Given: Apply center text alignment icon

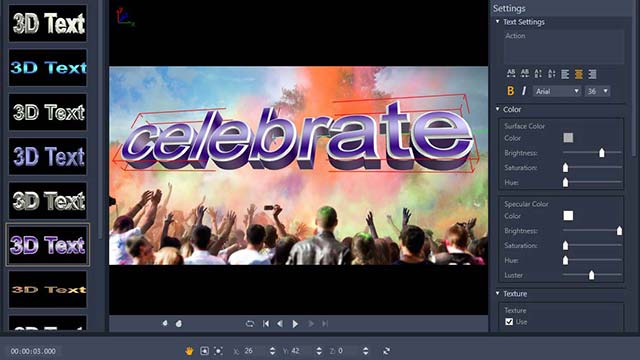Looking at the screenshot, I should pyautogui.click(x=578, y=74).
